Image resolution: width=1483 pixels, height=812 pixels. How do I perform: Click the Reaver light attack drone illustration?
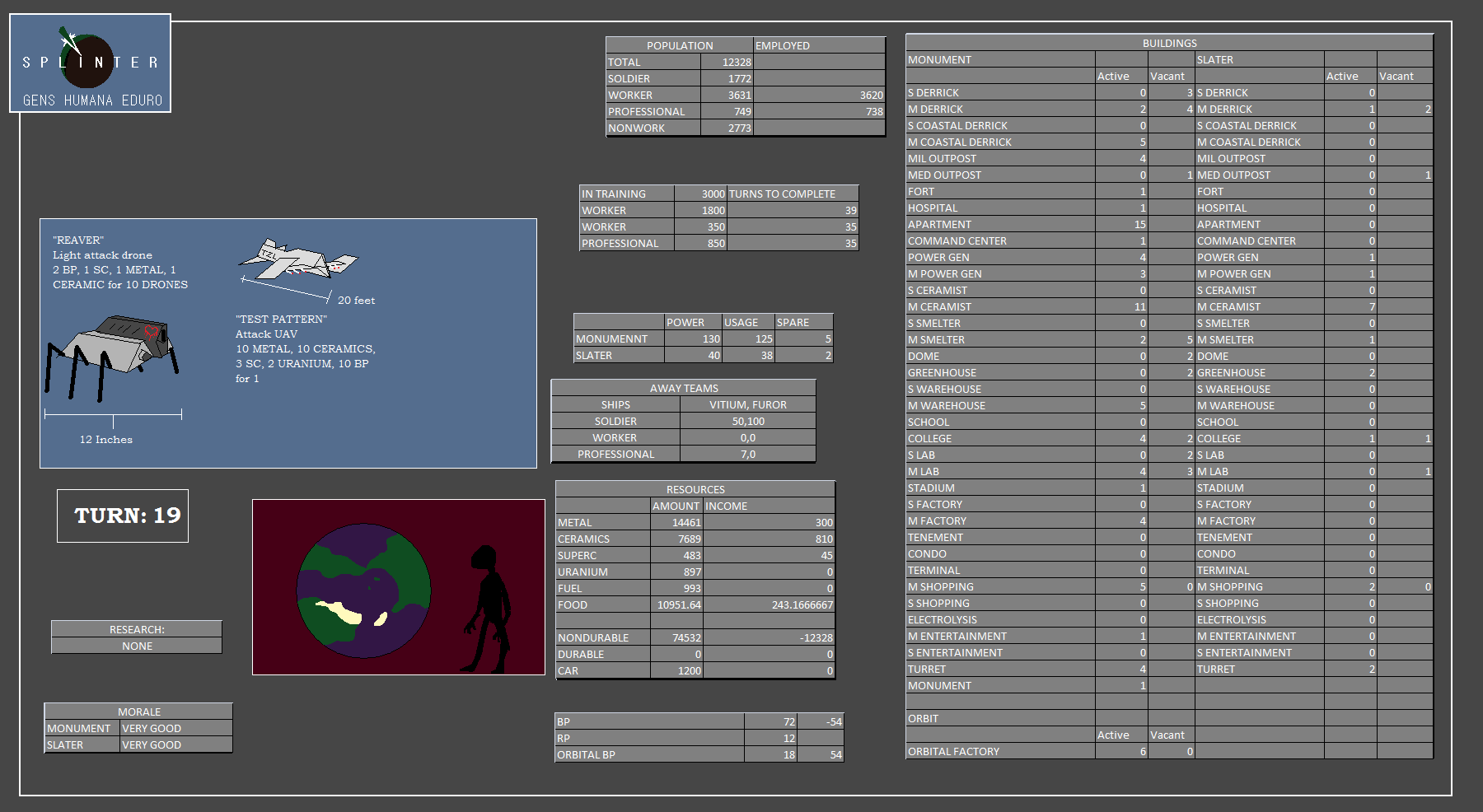point(297,260)
